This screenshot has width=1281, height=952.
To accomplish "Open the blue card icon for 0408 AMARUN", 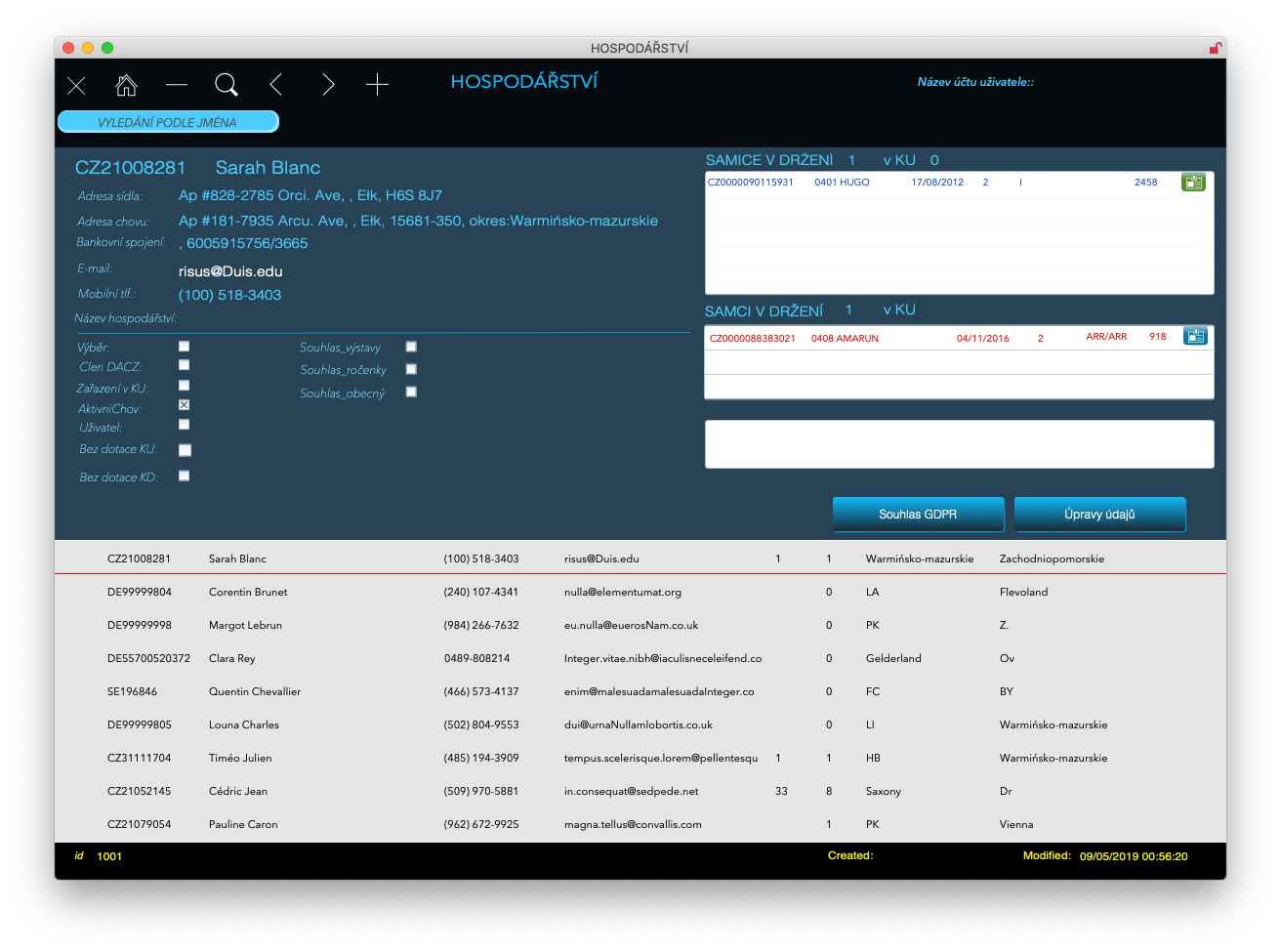I will point(1194,337).
